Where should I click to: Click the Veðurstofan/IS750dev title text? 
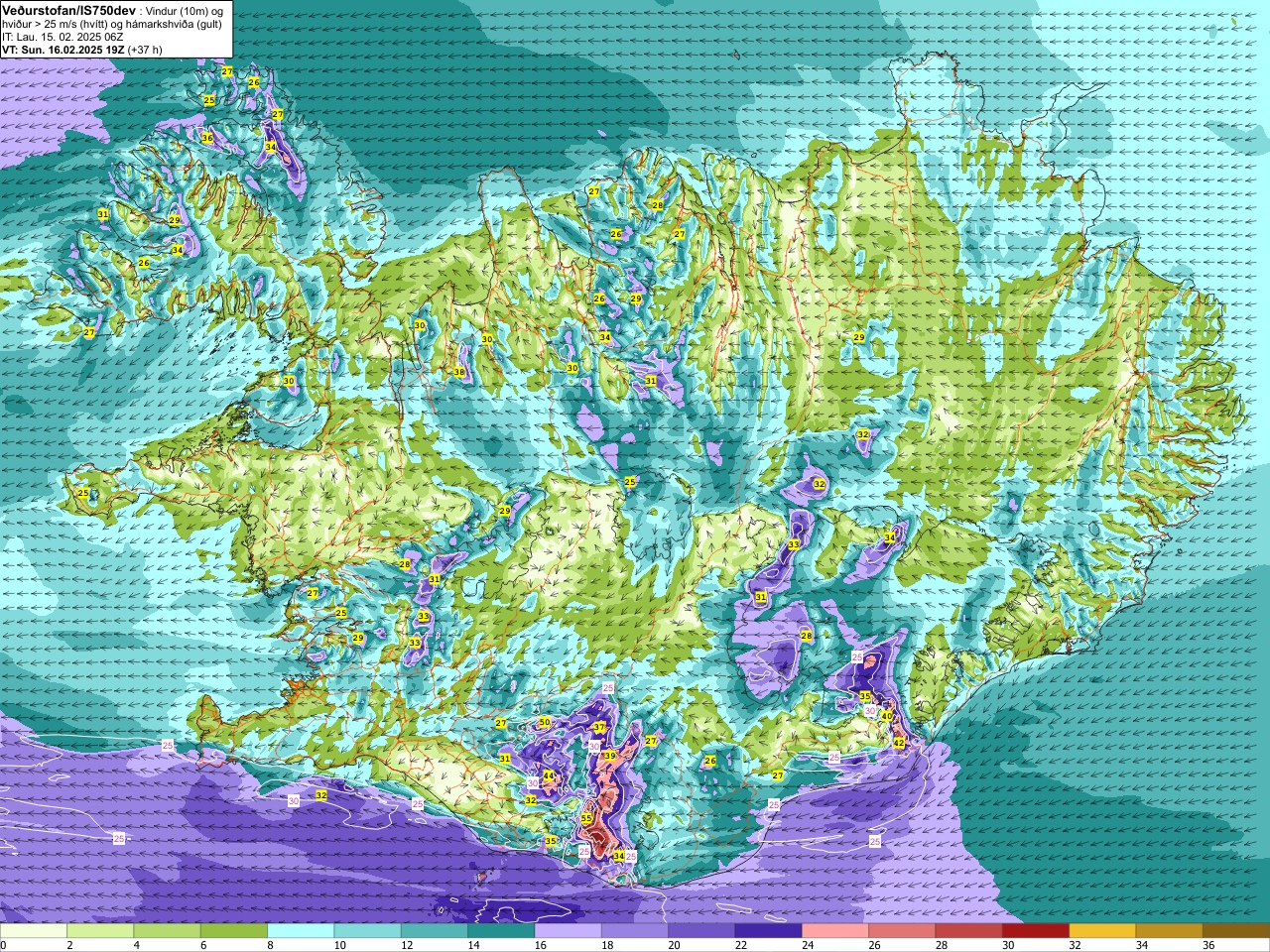(x=69, y=10)
